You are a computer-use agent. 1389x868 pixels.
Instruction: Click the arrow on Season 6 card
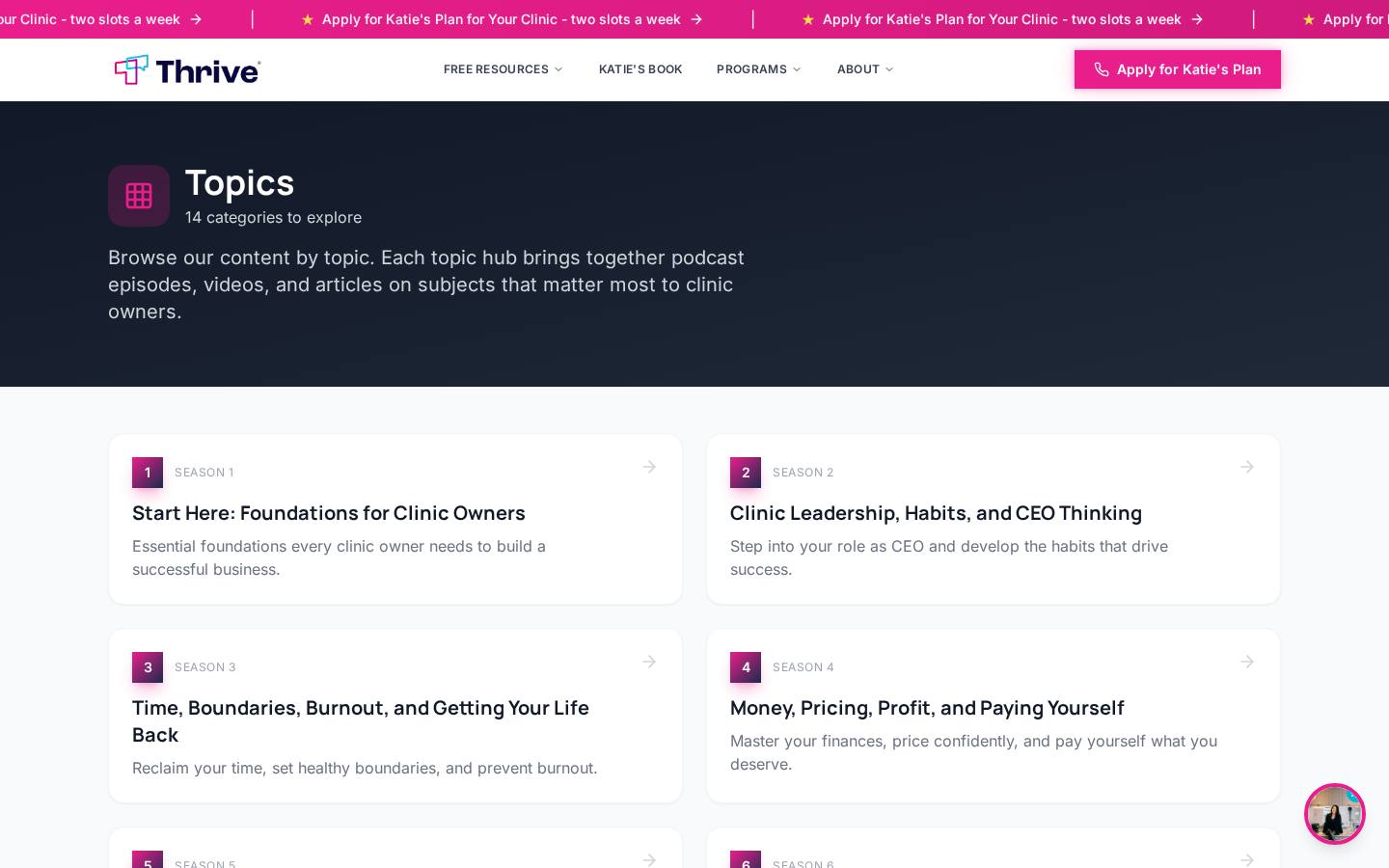click(x=1247, y=859)
